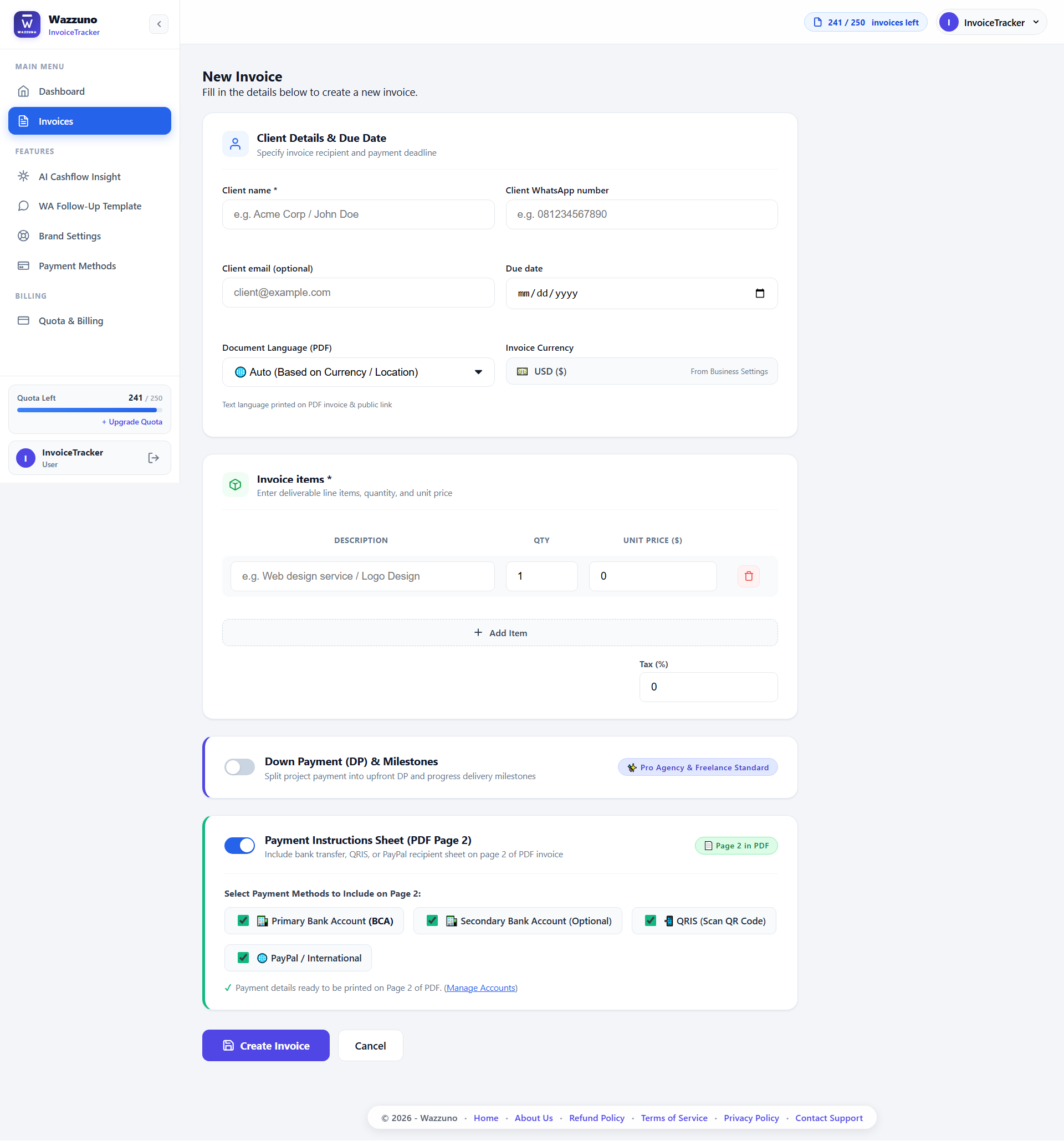The width and height of the screenshot is (1064, 1141).
Task: Collapse the sidebar with chevron button
Action: click(x=159, y=24)
